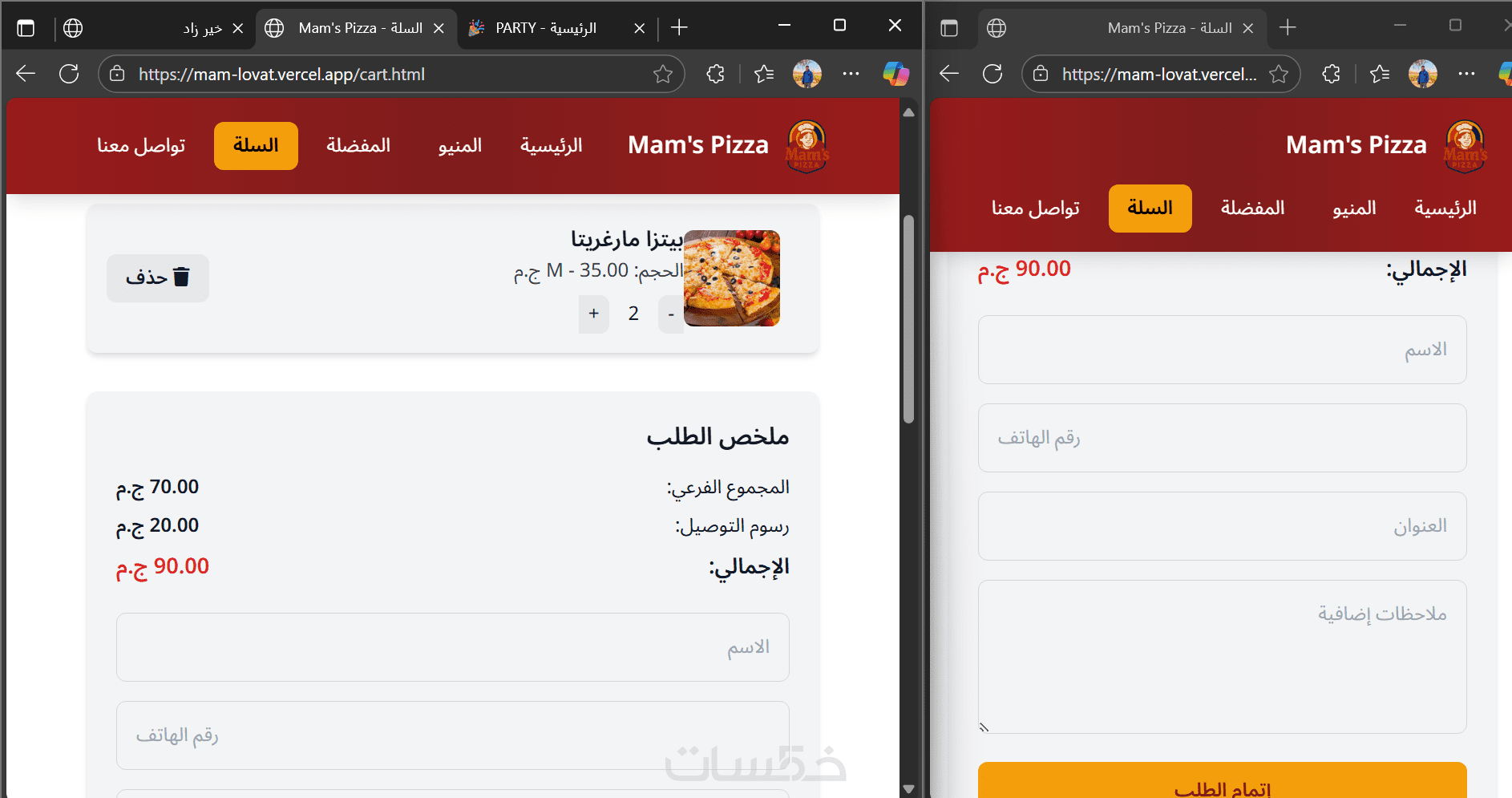Viewport: 1512px width, 798px height.
Task: Go back in the left browser window
Action: point(26,74)
